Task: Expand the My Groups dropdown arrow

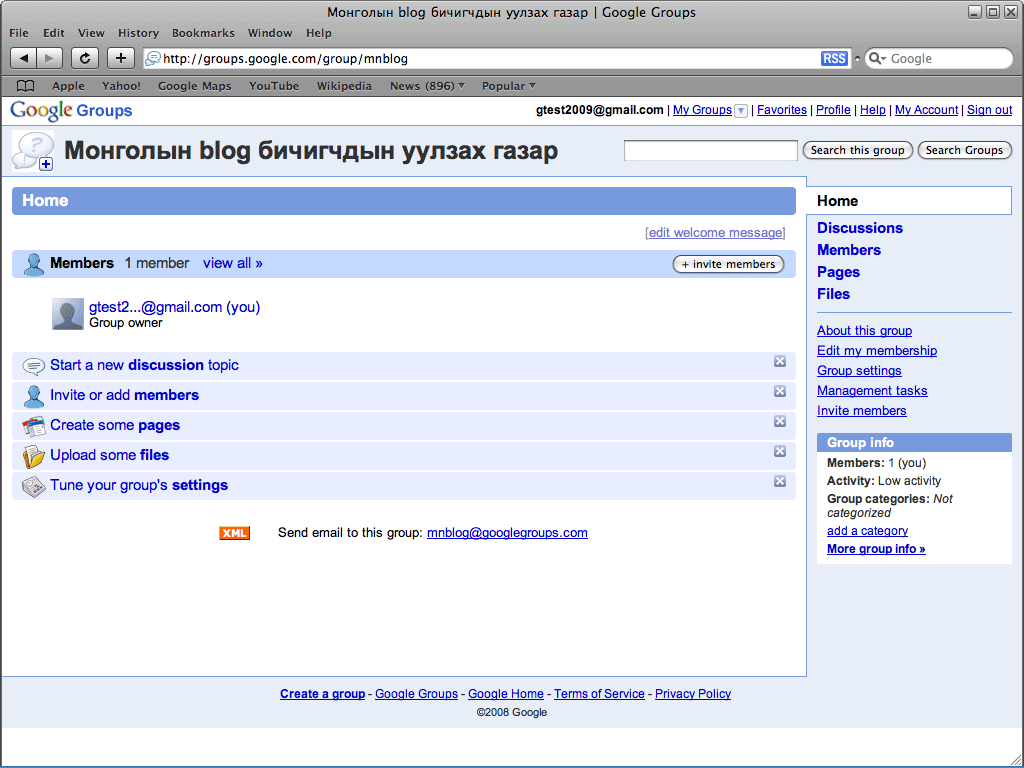Action: [741, 111]
